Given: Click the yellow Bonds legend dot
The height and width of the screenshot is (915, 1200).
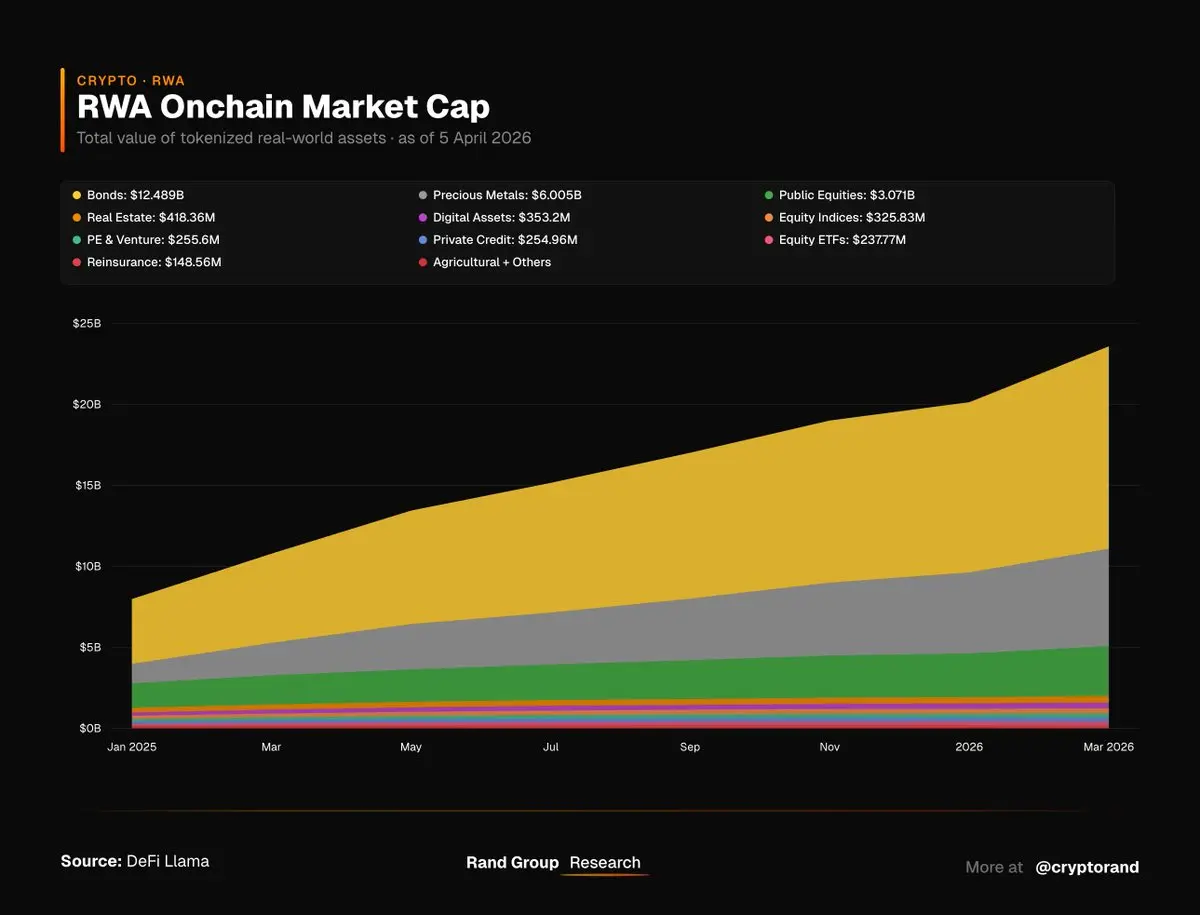Looking at the screenshot, I should click(77, 195).
